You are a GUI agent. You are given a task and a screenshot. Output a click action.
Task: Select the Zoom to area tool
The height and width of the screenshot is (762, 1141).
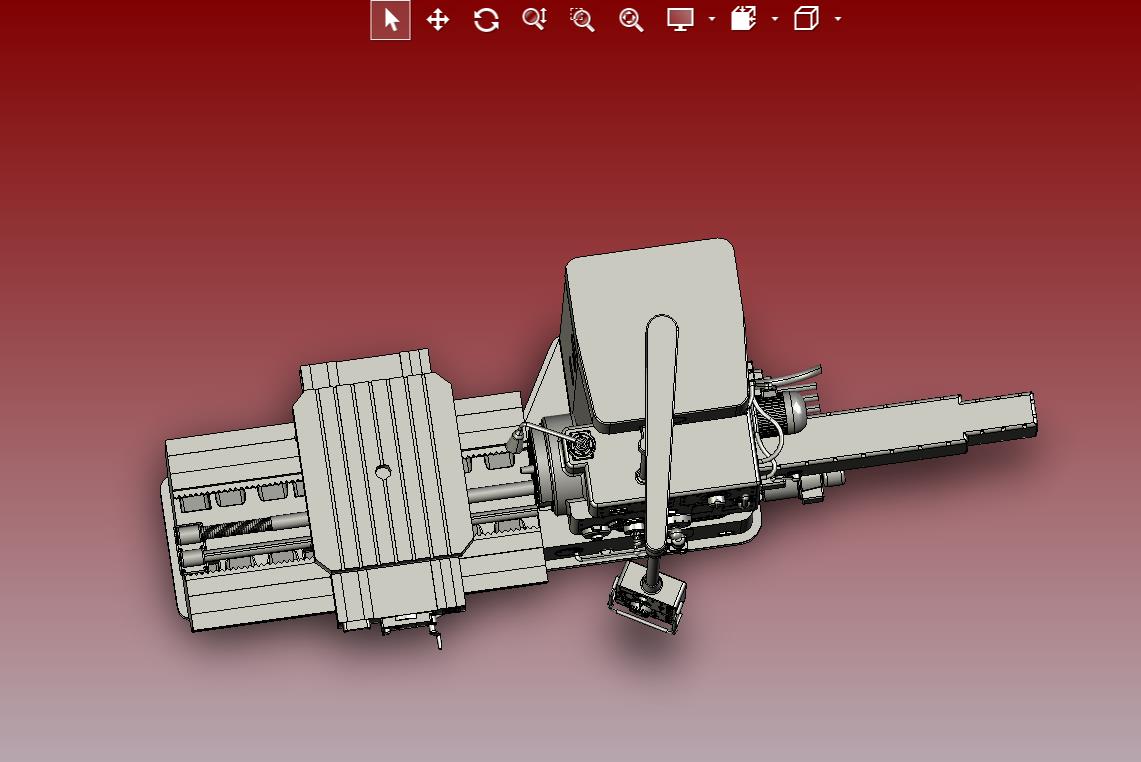[x=582, y=20]
